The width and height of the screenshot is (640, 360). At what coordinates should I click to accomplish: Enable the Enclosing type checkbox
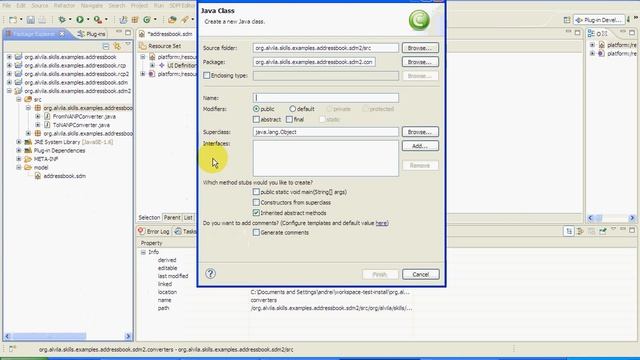(x=207, y=76)
